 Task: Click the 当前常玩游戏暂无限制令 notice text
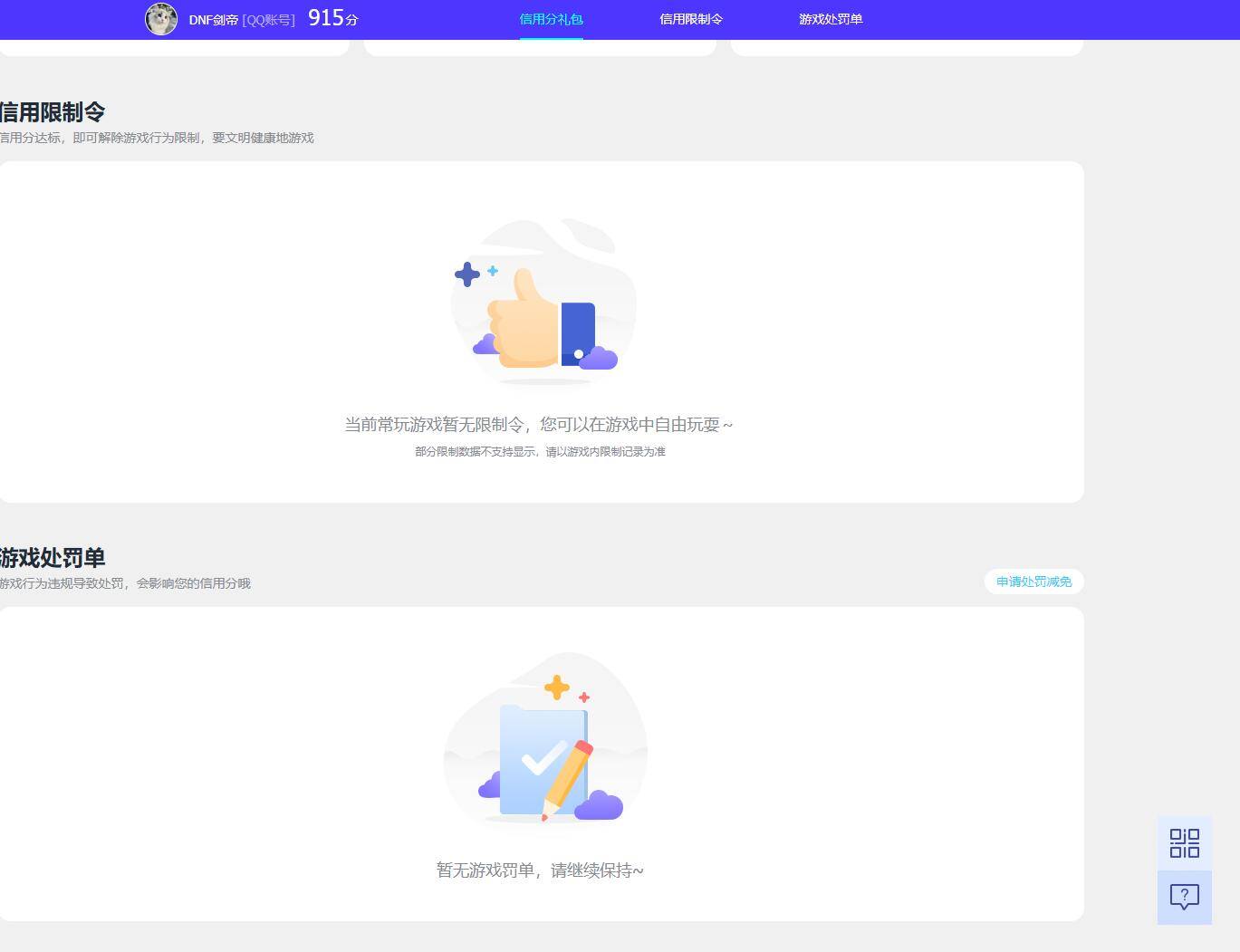coord(540,425)
